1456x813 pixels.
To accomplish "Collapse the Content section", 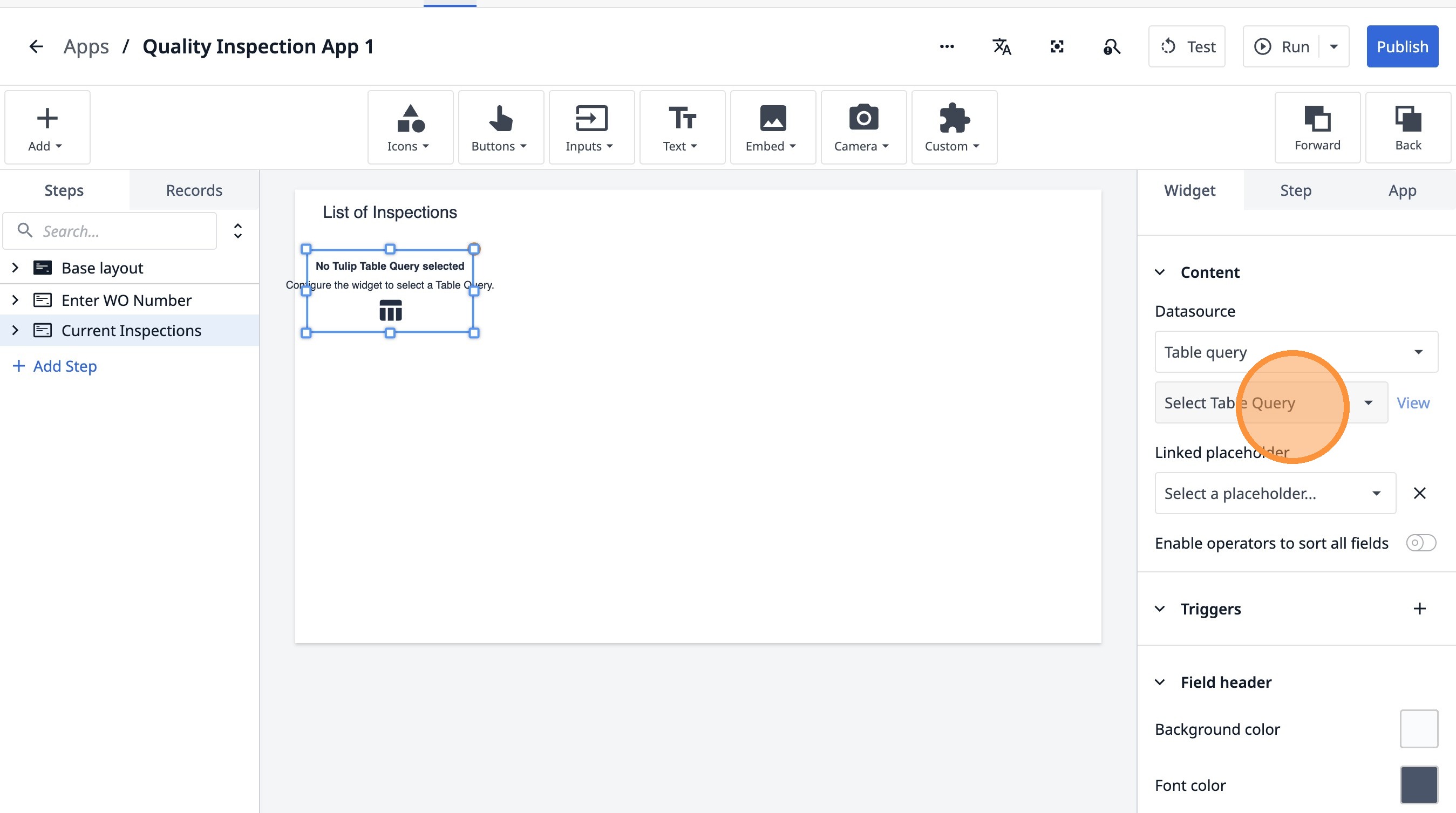I will [1160, 272].
